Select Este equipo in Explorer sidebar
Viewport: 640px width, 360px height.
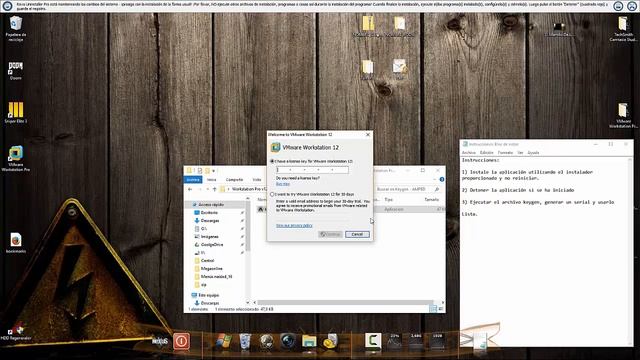[x=209, y=295]
